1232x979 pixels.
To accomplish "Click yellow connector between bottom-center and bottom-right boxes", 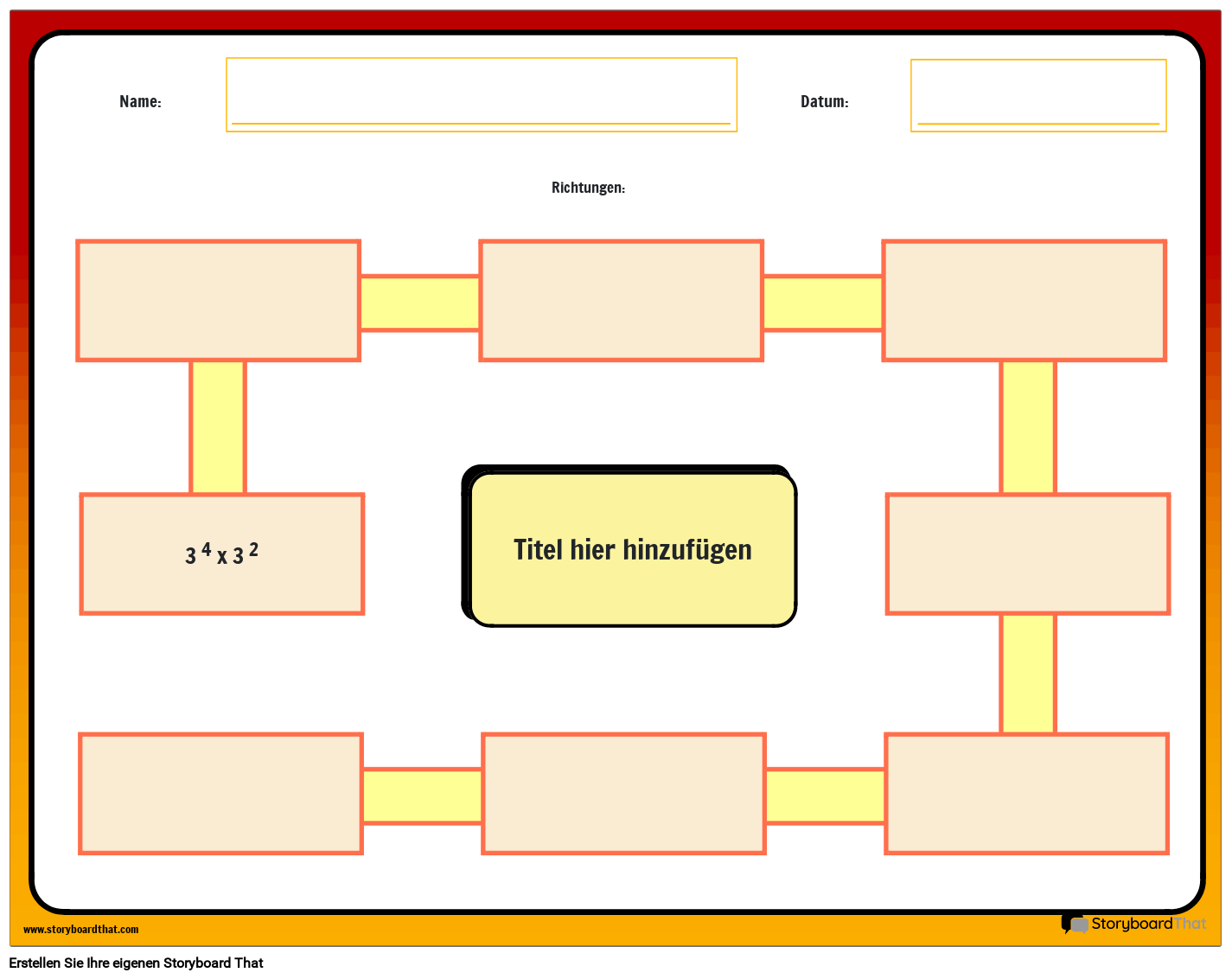I will point(825,796).
